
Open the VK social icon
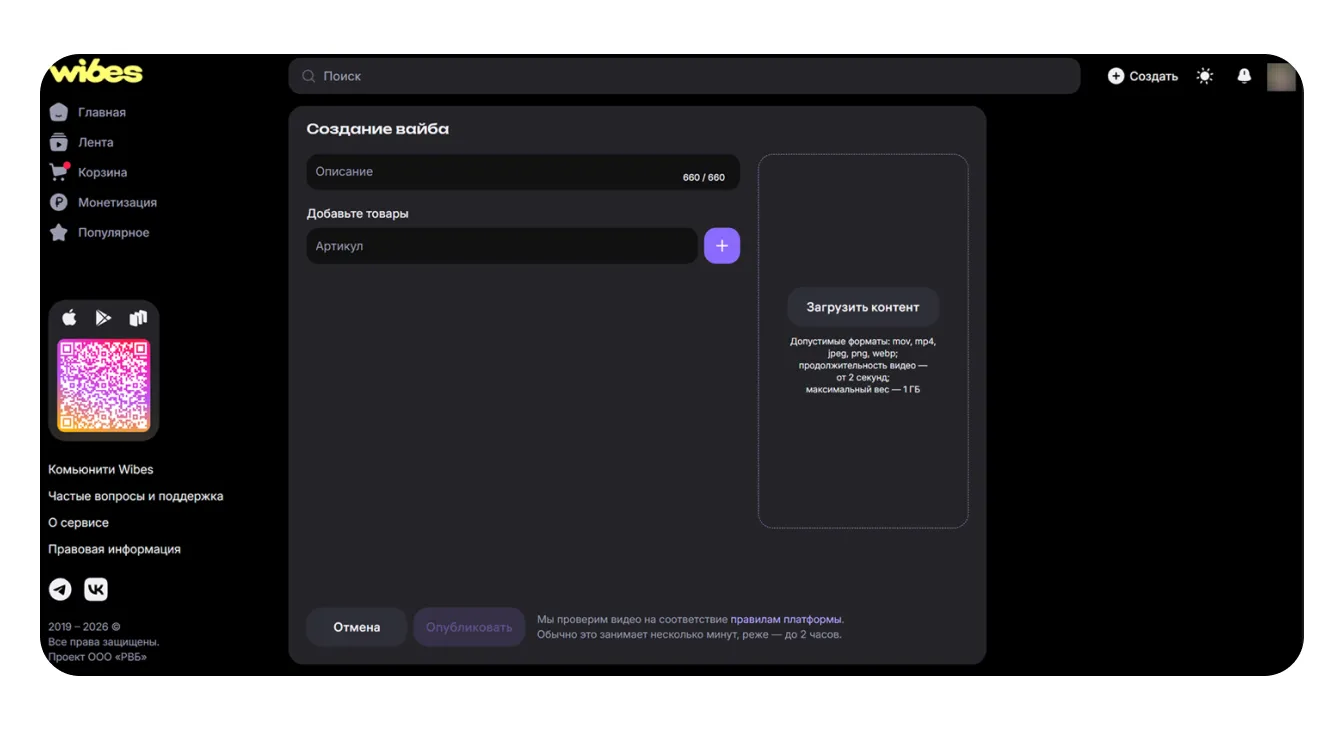(96, 589)
